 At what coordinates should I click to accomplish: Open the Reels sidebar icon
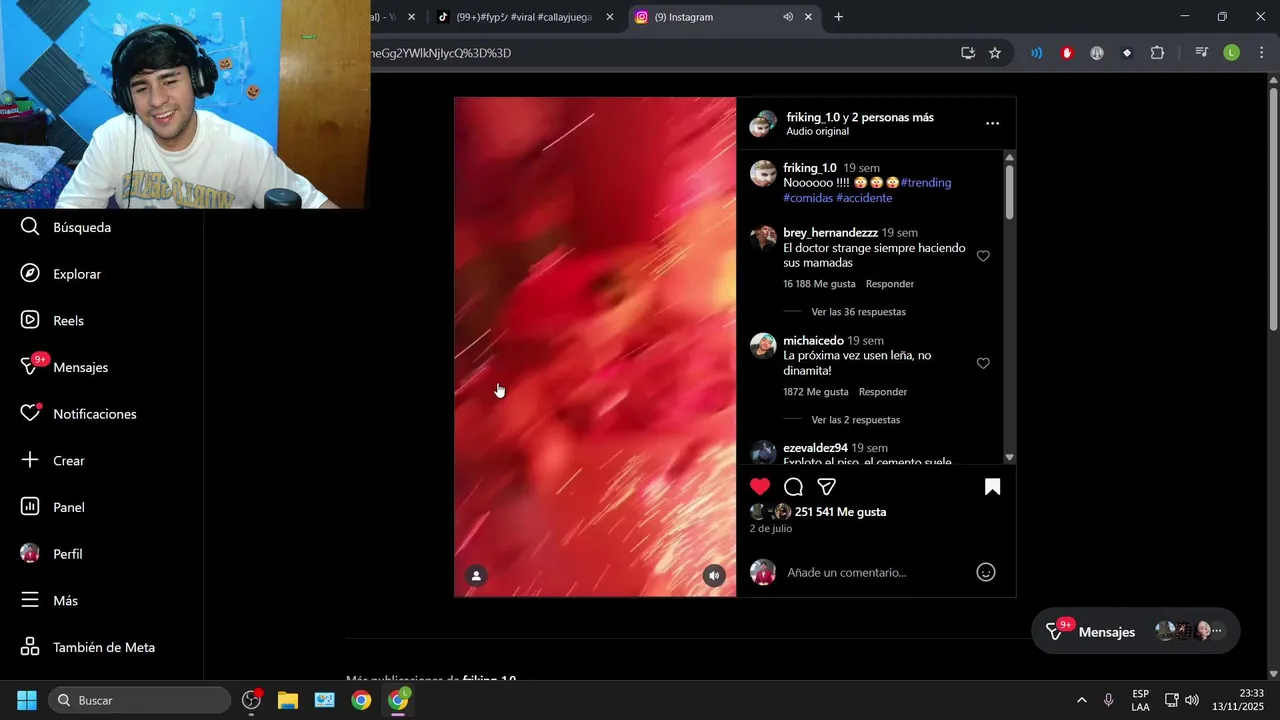[30, 321]
